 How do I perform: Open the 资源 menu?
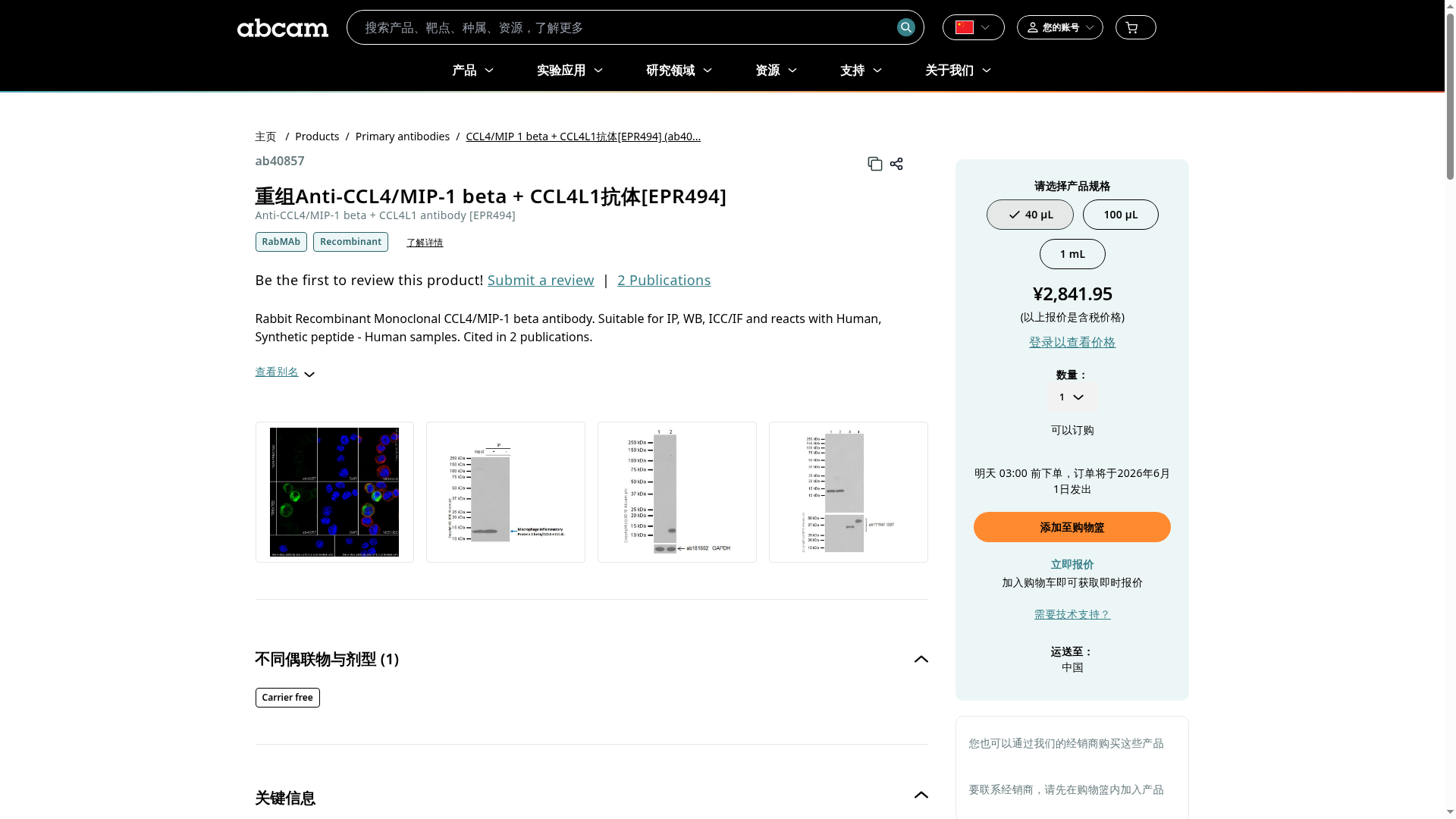tap(776, 71)
